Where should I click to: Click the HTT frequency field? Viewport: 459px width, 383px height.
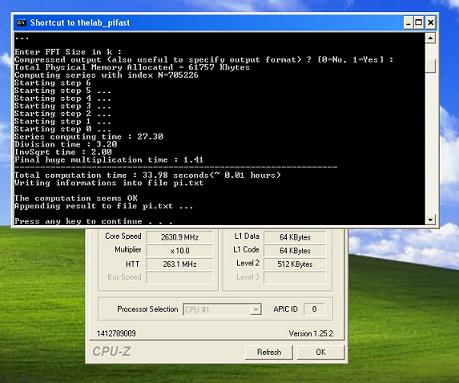click(179, 264)
